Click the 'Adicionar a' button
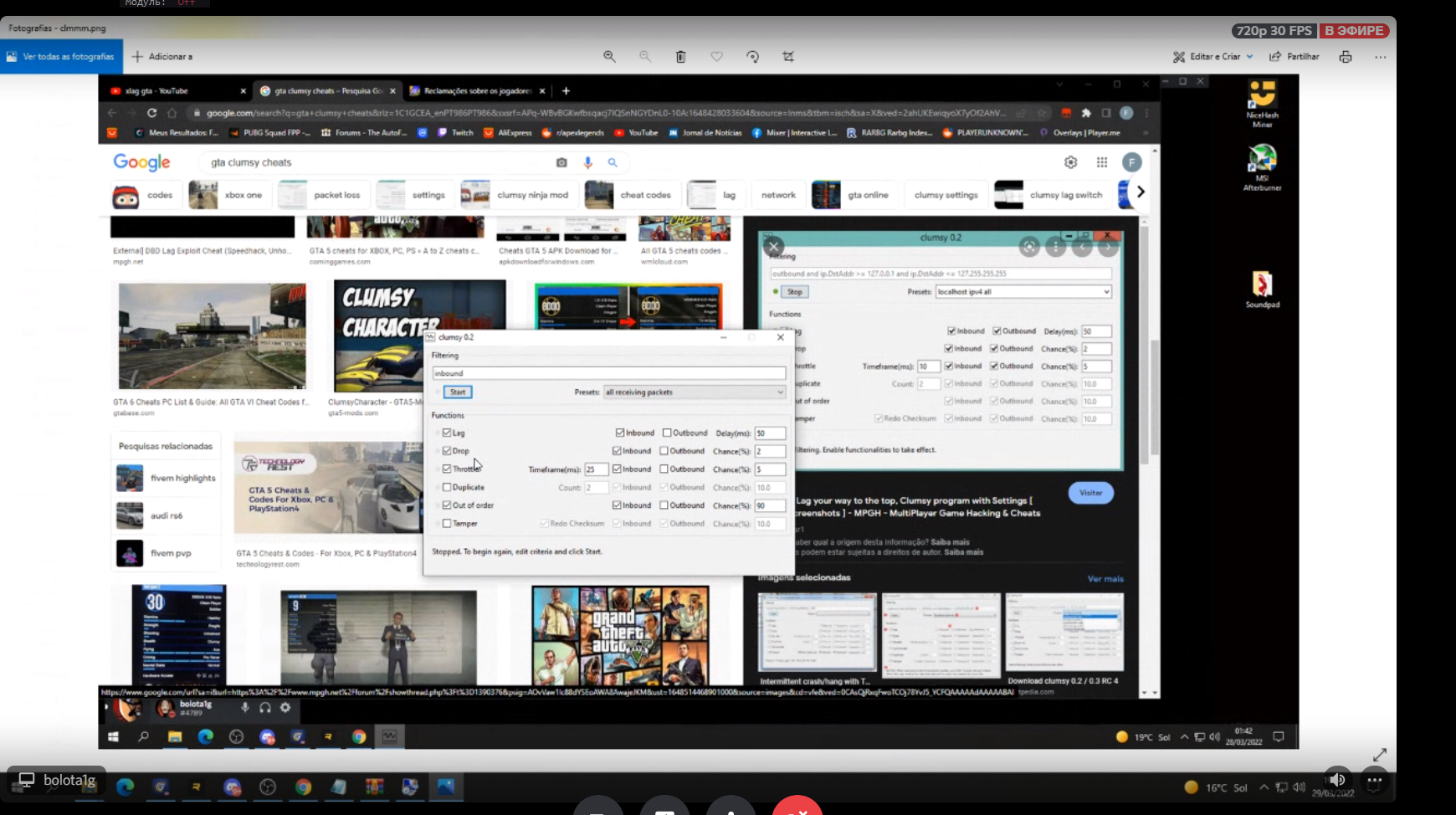The image size is (1456, 815). (162, 57)
